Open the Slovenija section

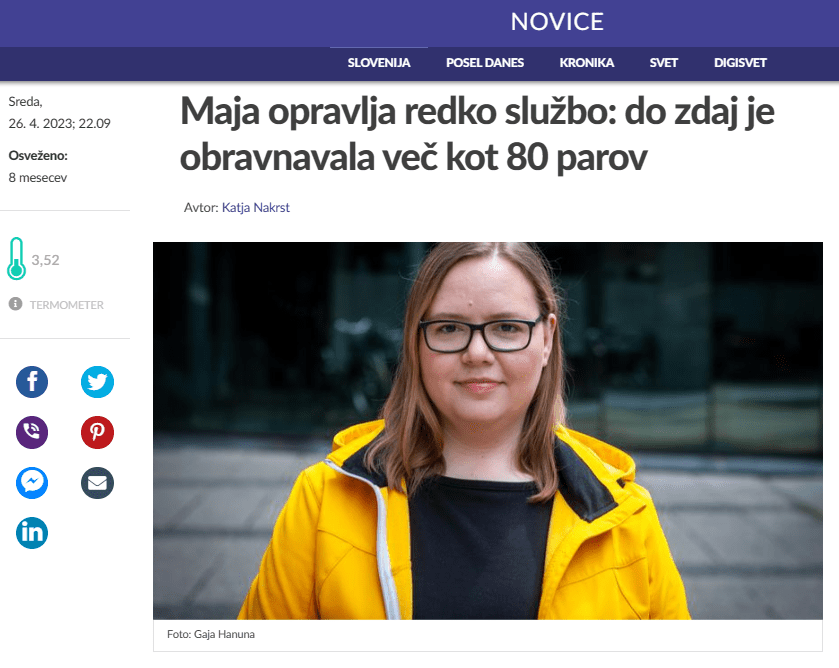coord(379,63)
